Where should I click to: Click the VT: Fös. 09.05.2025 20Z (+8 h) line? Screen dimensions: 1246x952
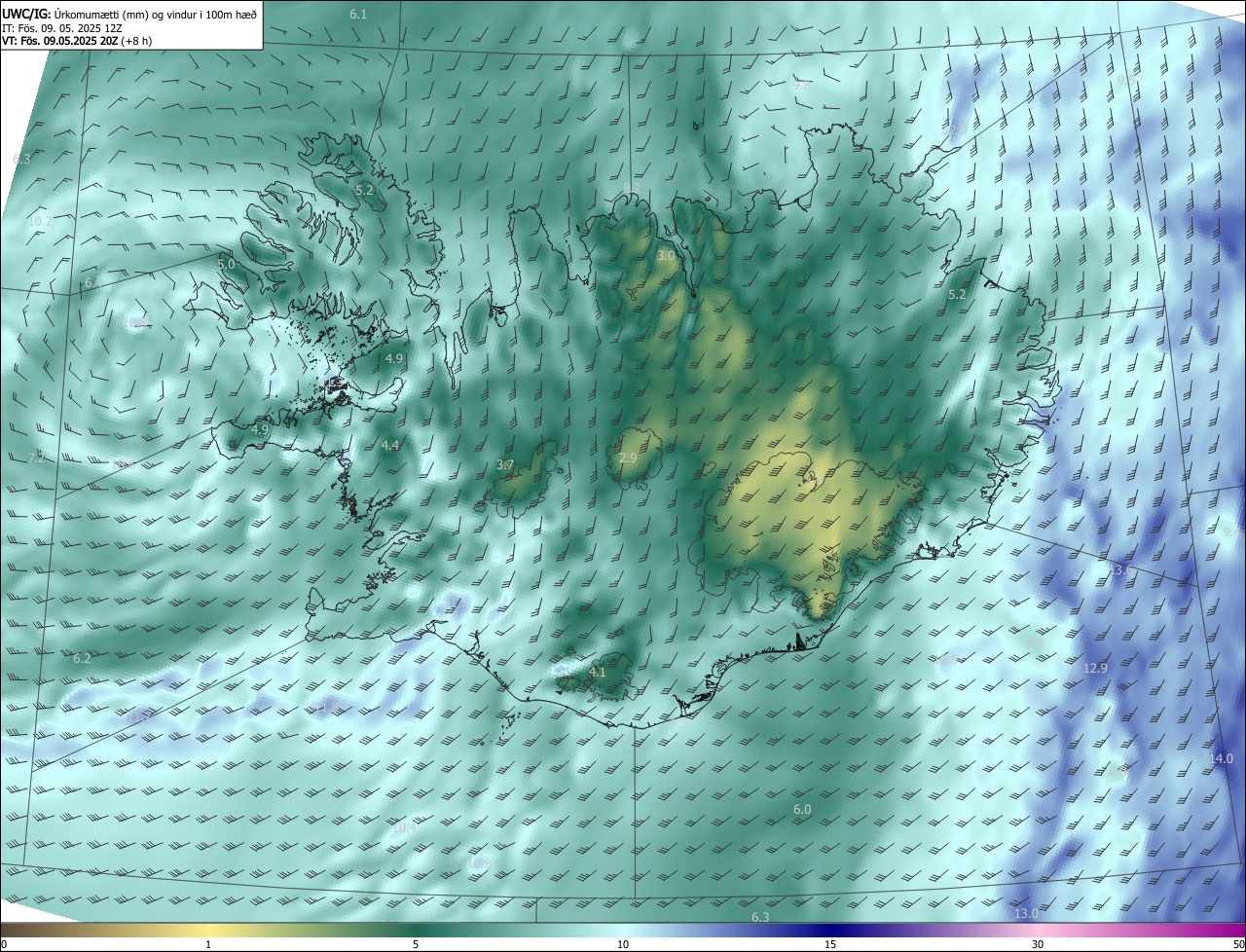(77, 41)
